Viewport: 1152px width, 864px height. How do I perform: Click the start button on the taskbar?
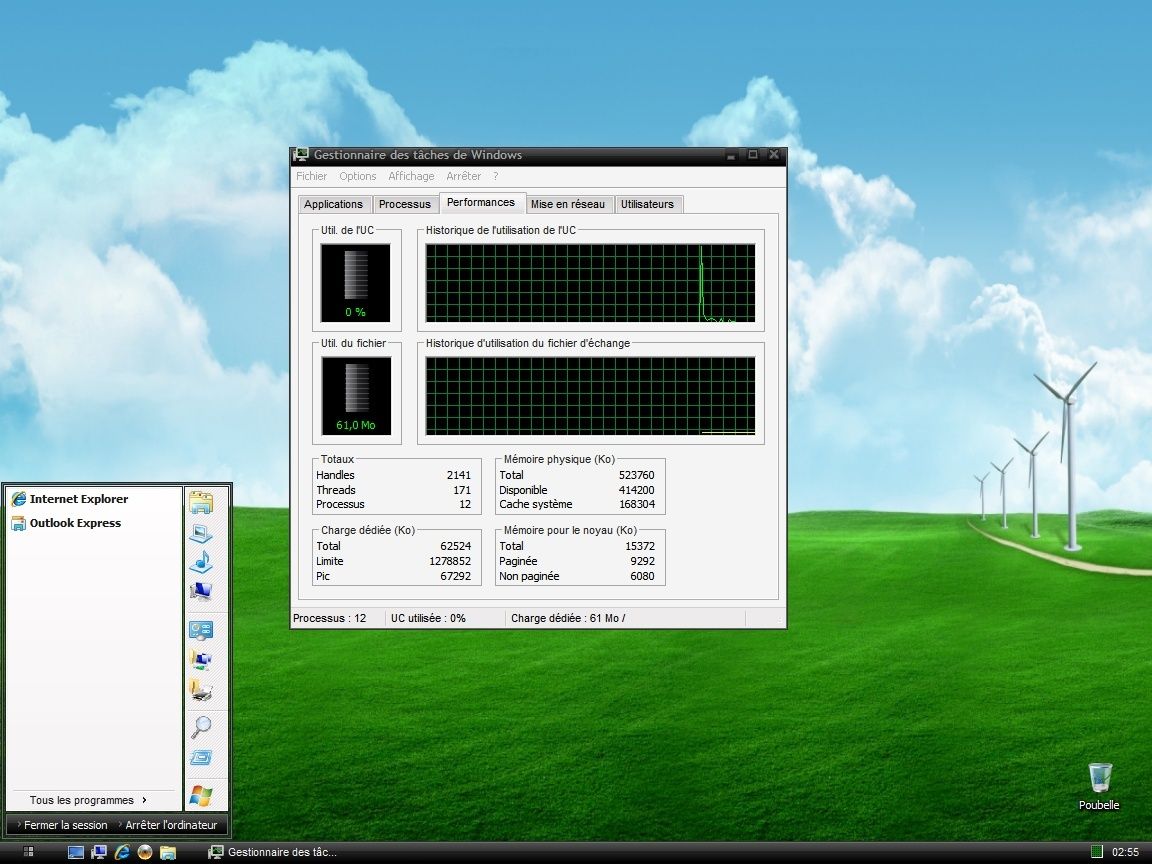(x=29, y=852)
